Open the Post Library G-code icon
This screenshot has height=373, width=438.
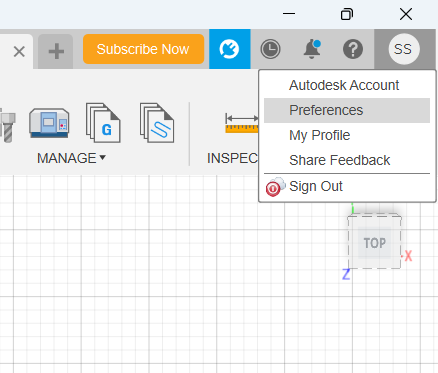[103, 123]
